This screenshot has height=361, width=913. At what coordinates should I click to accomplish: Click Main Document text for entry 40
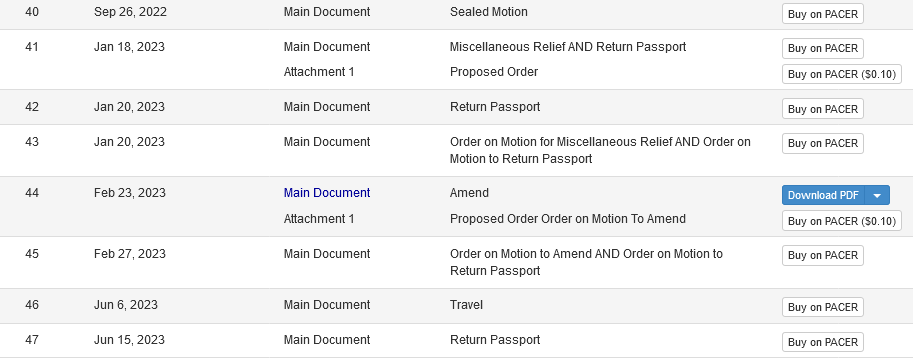click(x=327, y=12)
